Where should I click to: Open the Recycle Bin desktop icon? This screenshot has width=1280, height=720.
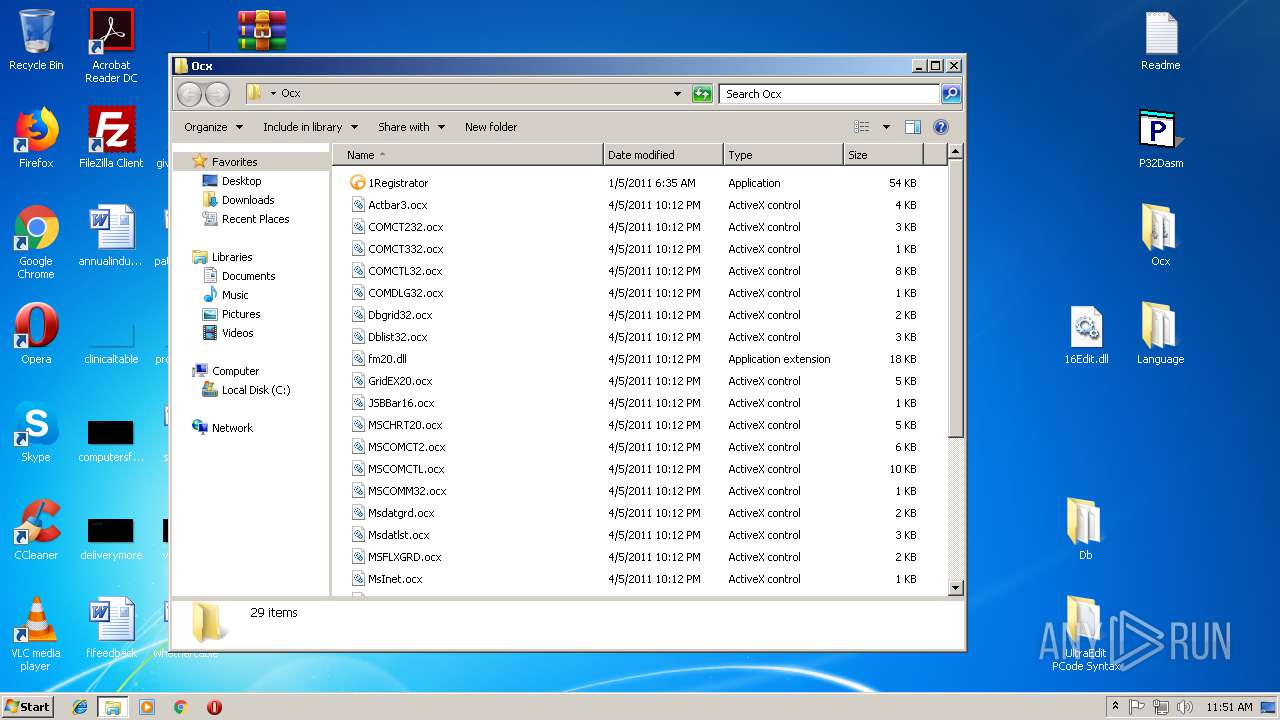pos(36,40)
